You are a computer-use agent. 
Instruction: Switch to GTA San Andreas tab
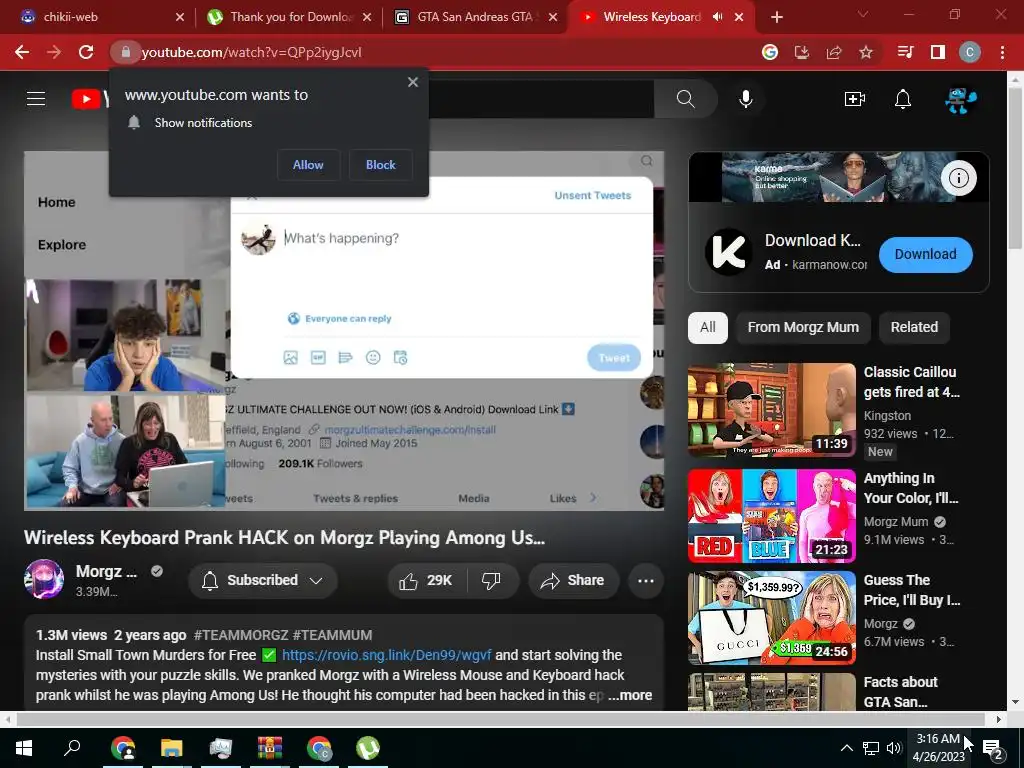[474, 17]
